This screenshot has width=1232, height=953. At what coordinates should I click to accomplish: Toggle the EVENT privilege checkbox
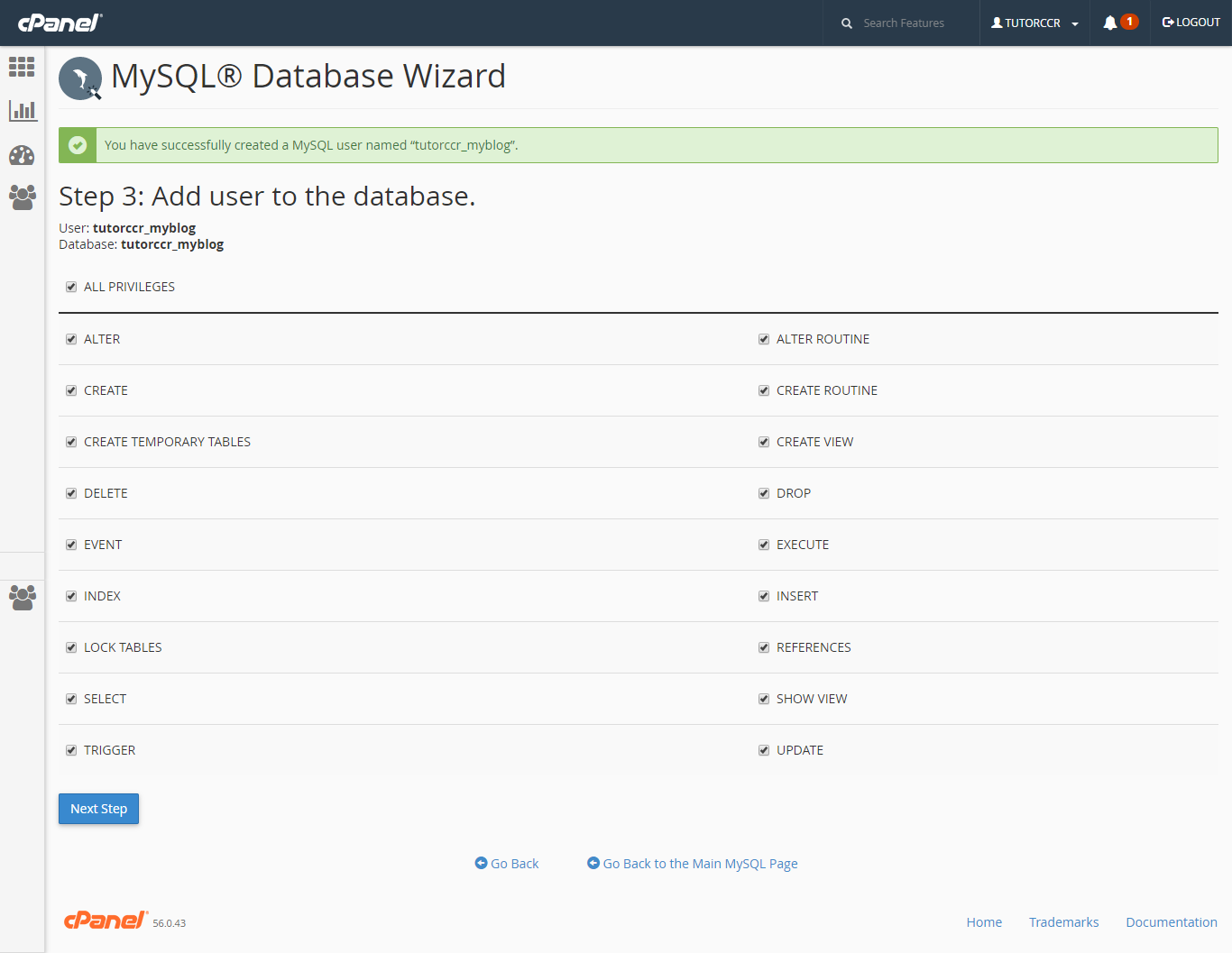71,545
